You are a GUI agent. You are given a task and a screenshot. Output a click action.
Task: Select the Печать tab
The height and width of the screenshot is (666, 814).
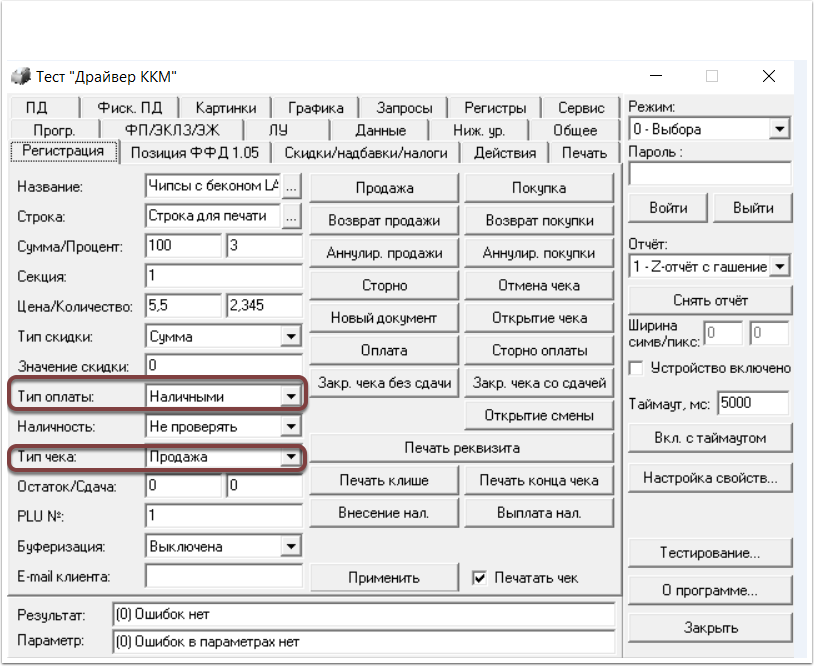[x=584, y=153]
